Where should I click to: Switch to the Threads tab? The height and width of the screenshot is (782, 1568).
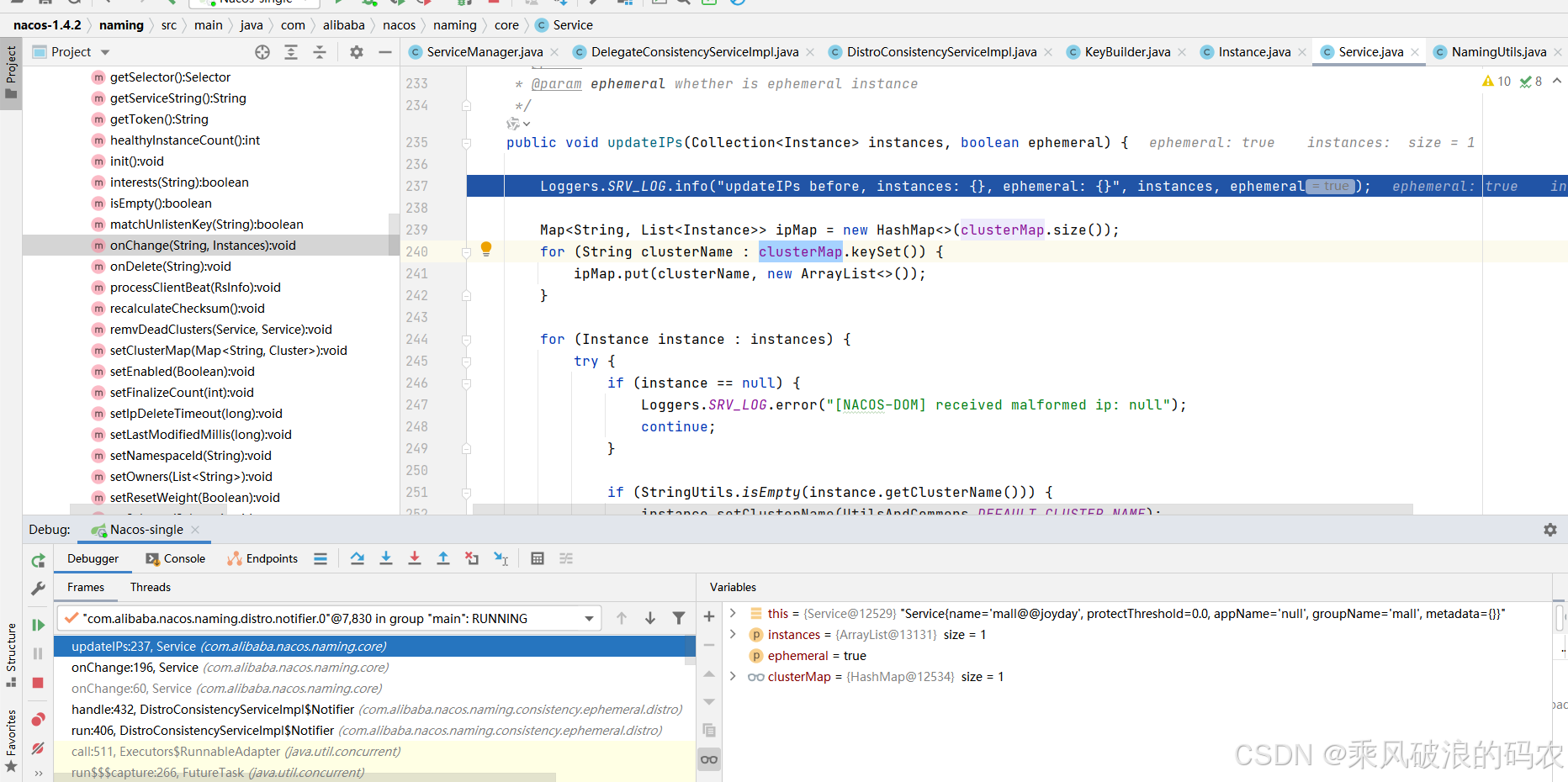coord(150,587)
